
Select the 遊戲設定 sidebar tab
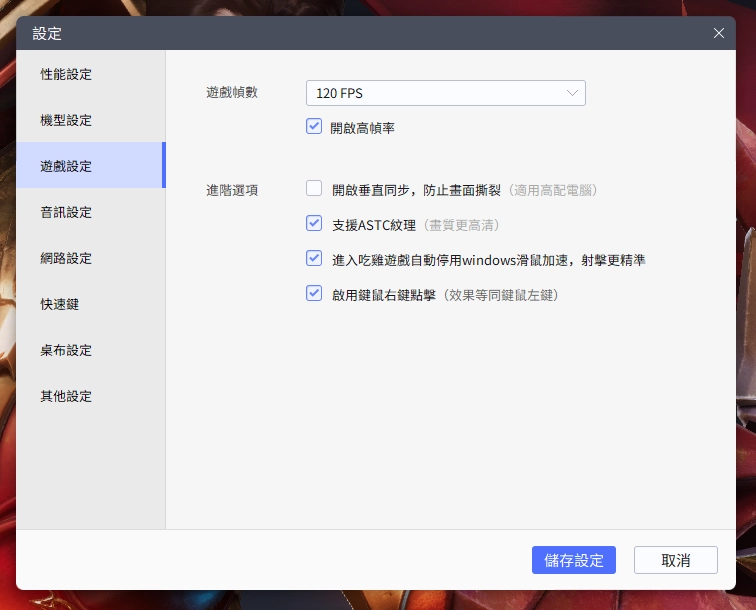(x=66, y=167)
